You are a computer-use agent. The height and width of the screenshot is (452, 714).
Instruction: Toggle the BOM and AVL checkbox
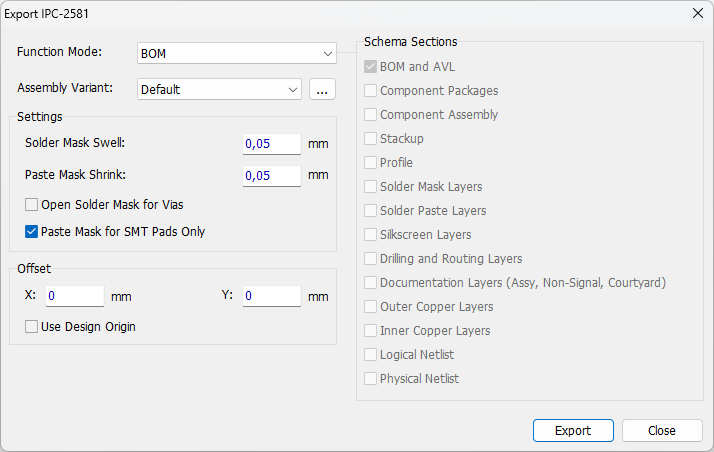tap(370, 67)
